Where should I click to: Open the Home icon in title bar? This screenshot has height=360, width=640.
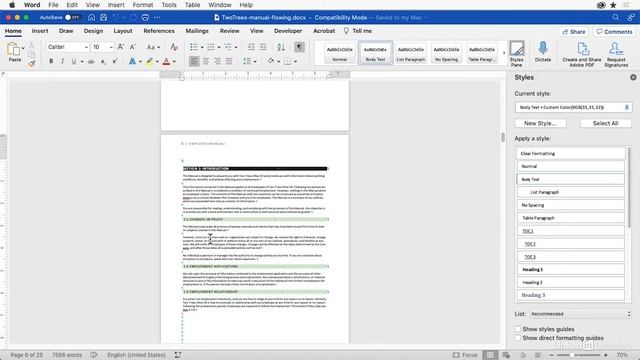tap(91, 18)
